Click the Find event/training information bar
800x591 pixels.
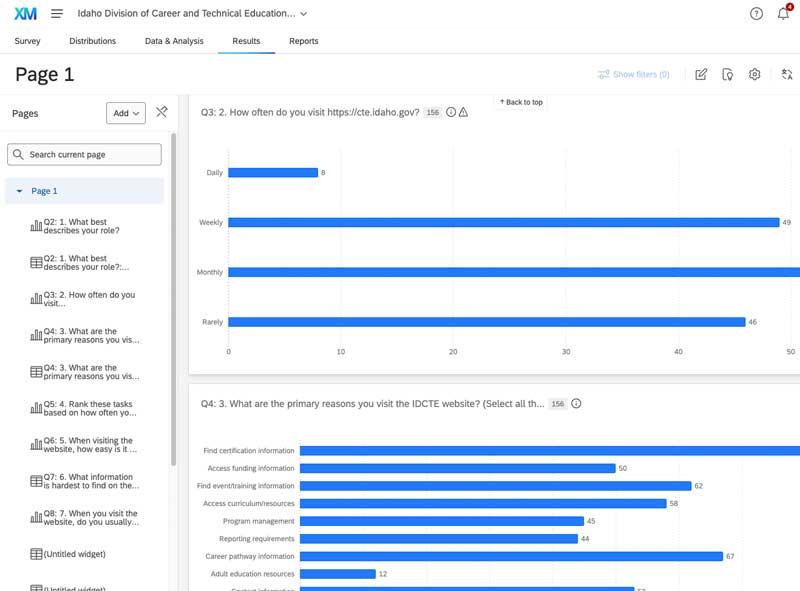(495, 486)
